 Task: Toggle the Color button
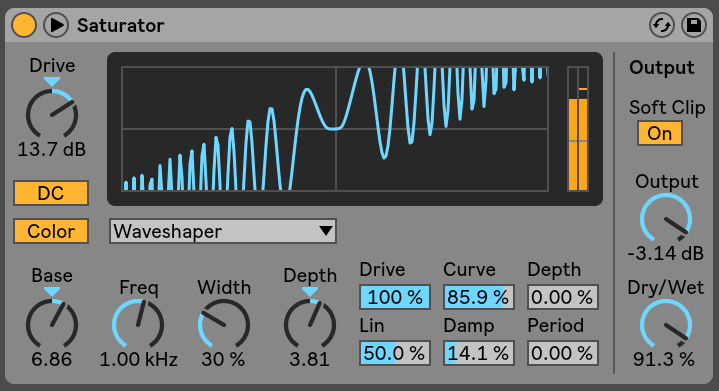(x=51, y=231)
